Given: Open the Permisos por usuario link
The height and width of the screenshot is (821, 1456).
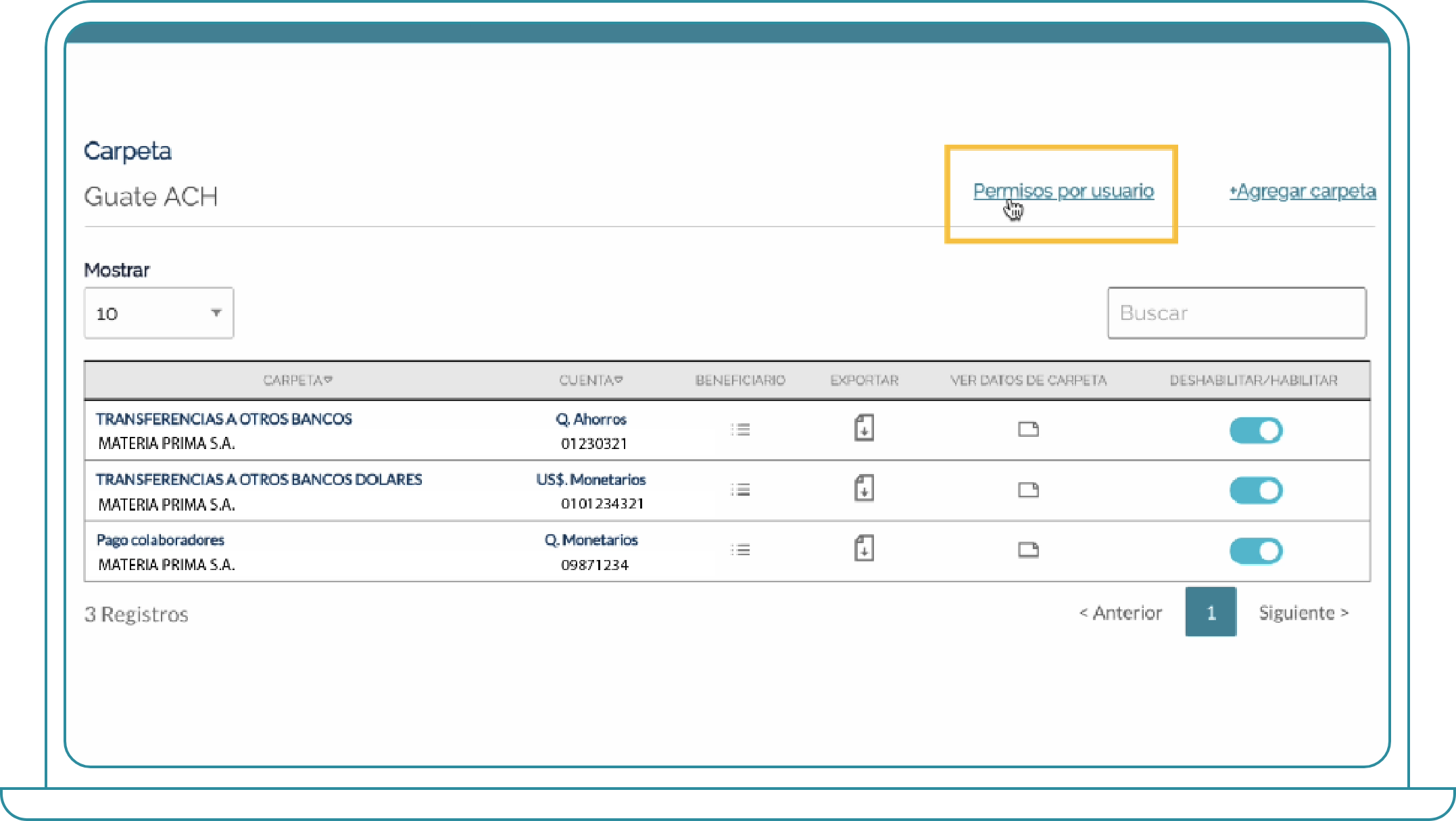Looking at the screenshot, I should pos(1063,191).
